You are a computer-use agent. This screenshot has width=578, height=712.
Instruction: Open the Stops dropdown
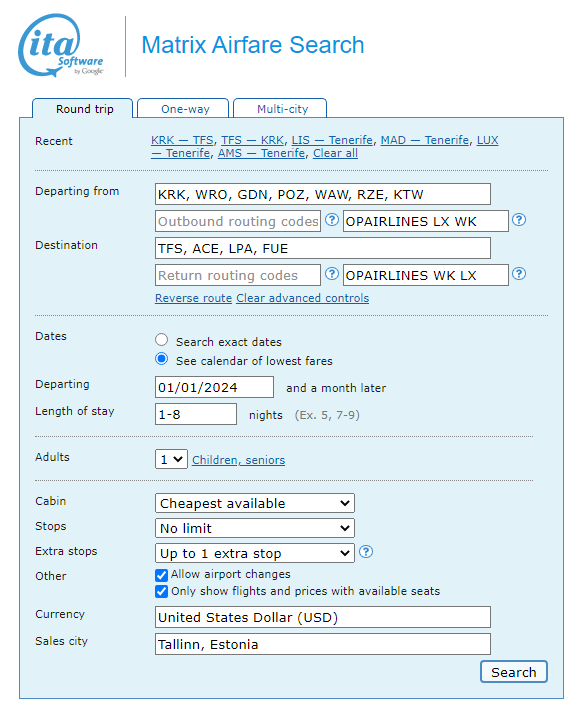[255, 528]
